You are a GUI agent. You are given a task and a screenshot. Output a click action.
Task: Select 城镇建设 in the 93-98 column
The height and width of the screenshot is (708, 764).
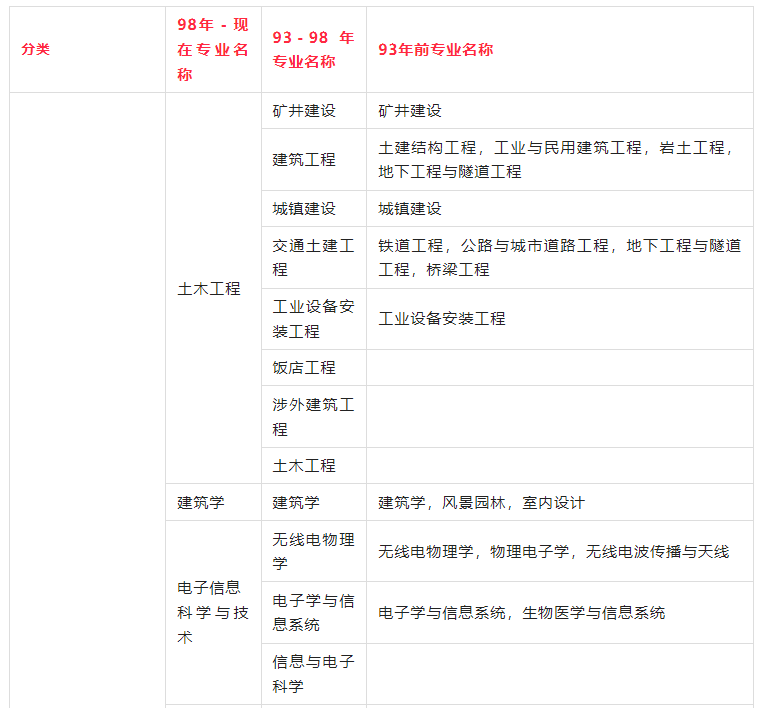(304, 208)
